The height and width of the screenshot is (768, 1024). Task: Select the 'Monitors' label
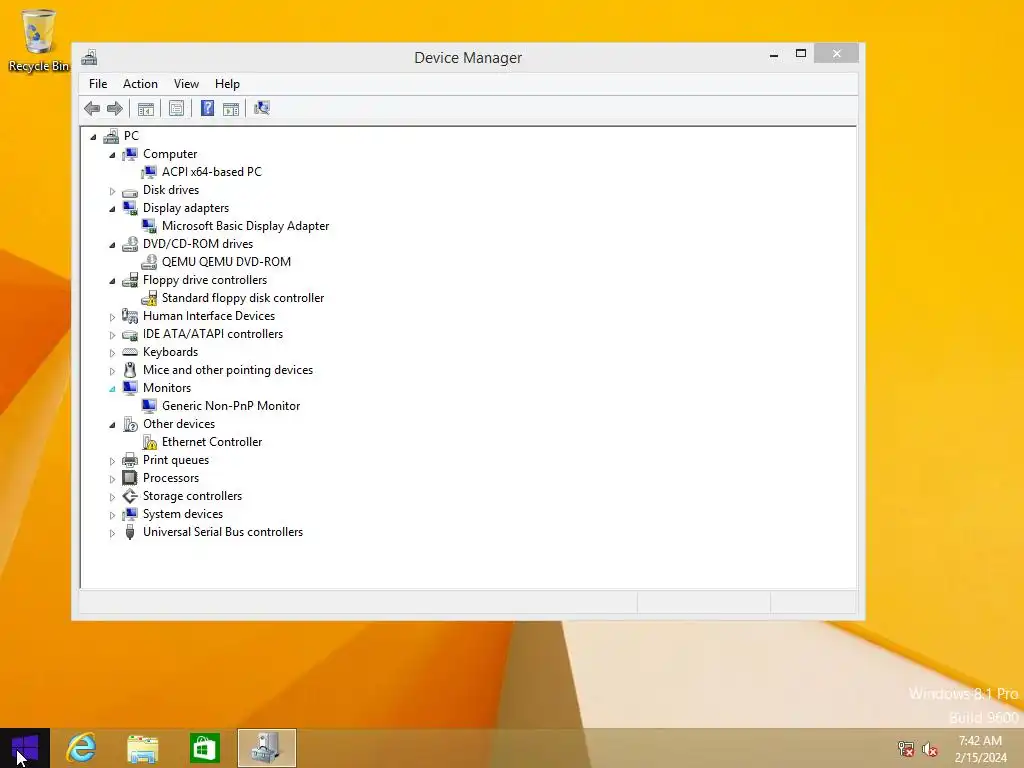tap(167, 388)
